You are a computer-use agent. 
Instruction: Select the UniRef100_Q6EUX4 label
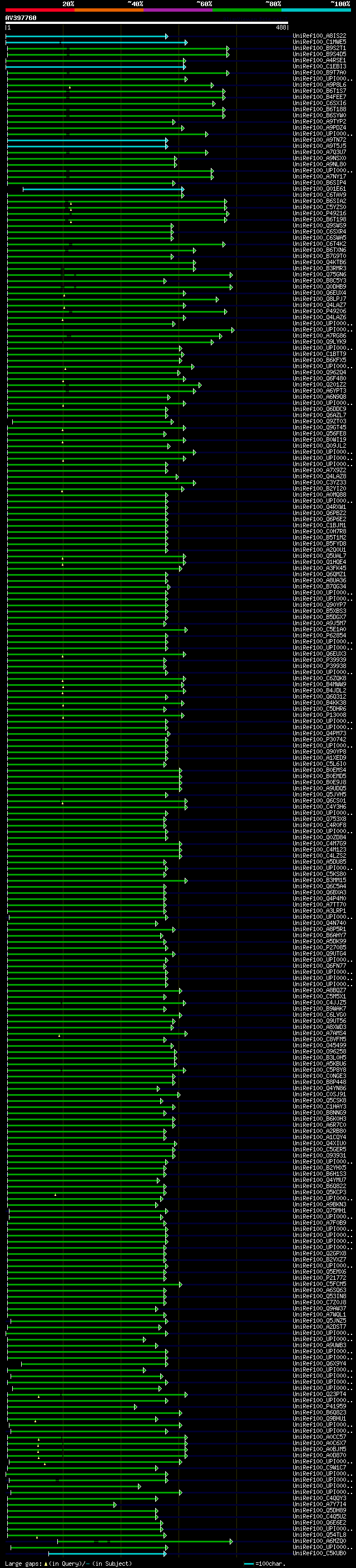(x=319, y=293)
